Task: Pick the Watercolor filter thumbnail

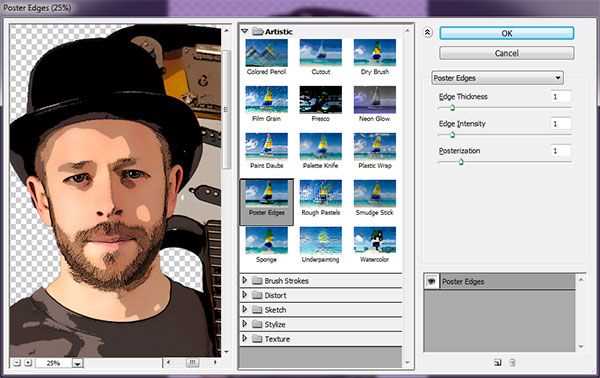Action: click(375, 240)
